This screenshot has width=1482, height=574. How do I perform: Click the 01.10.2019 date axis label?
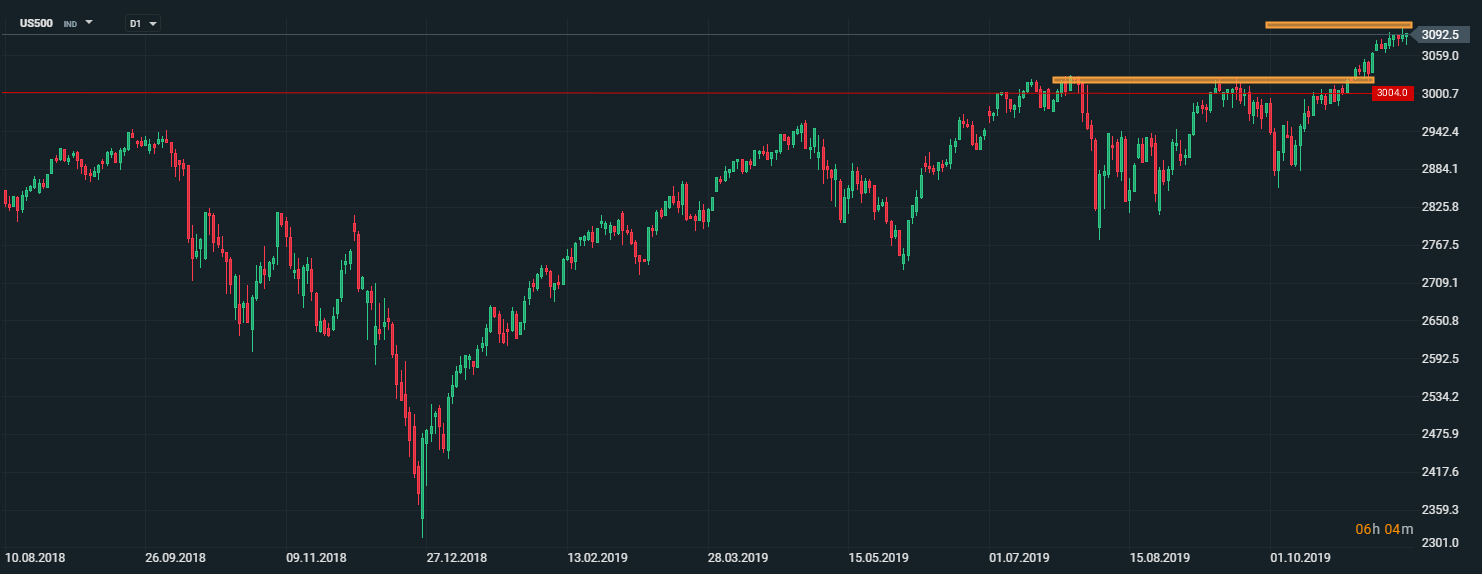pos(1300,557)
